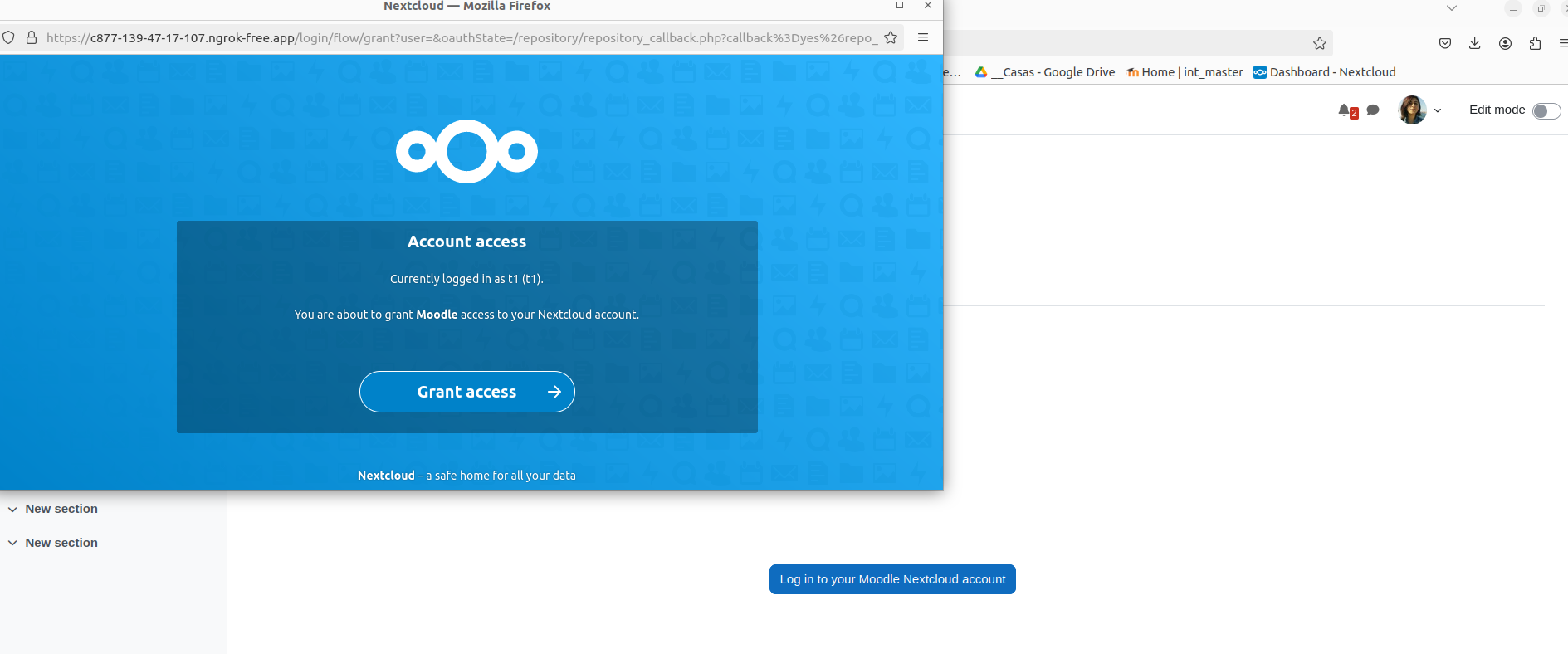Image resolution: width=1568 pixels, height=654 pixels.
Task: Click the Edit mode label
Action: click(1497, 110)
